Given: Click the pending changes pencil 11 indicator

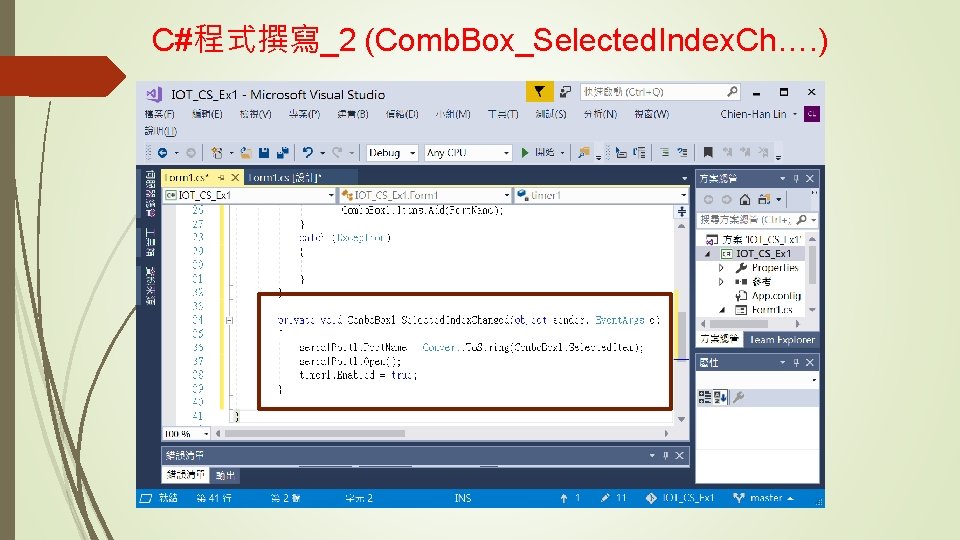Looking at the screenshot, I should tap(613, 498).
